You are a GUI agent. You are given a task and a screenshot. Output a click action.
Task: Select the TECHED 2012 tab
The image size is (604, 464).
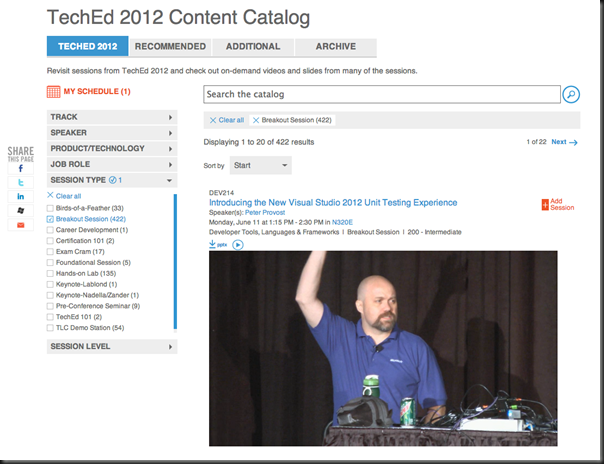(87, 46)
